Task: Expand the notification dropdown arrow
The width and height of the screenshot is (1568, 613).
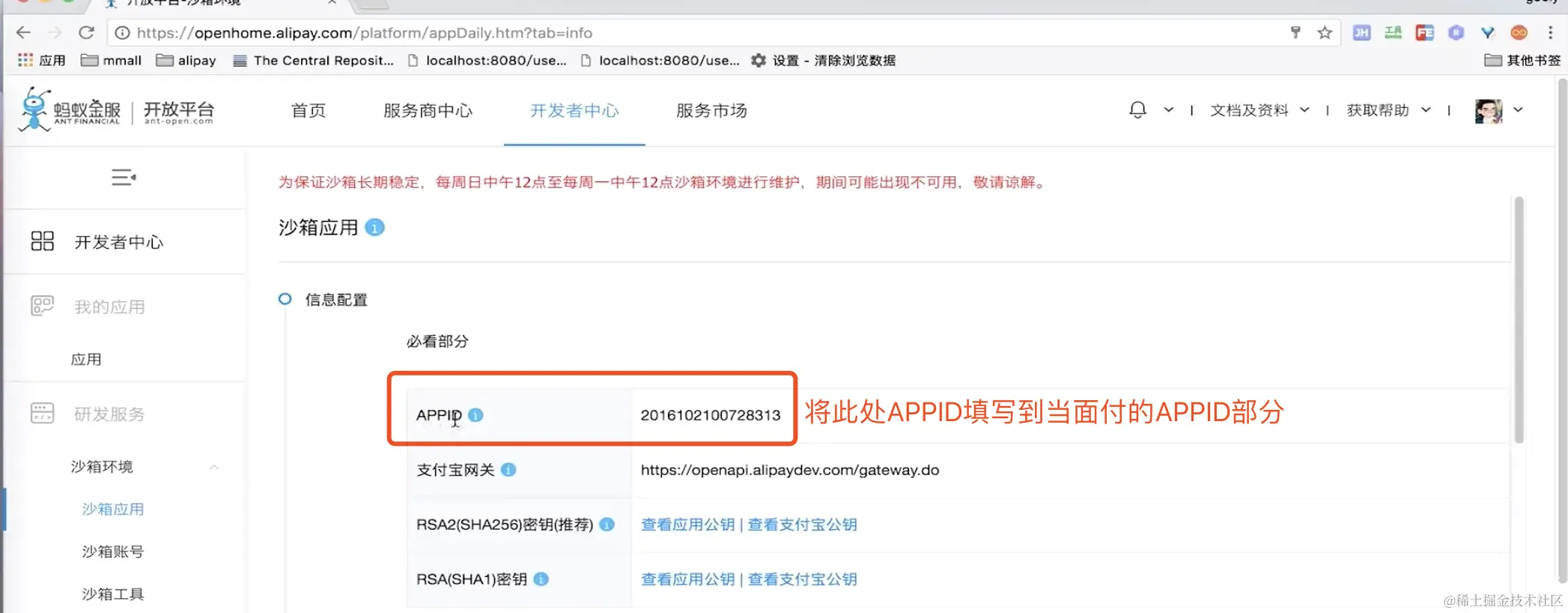Action: pyautogui.click(x=1168, y=110)
